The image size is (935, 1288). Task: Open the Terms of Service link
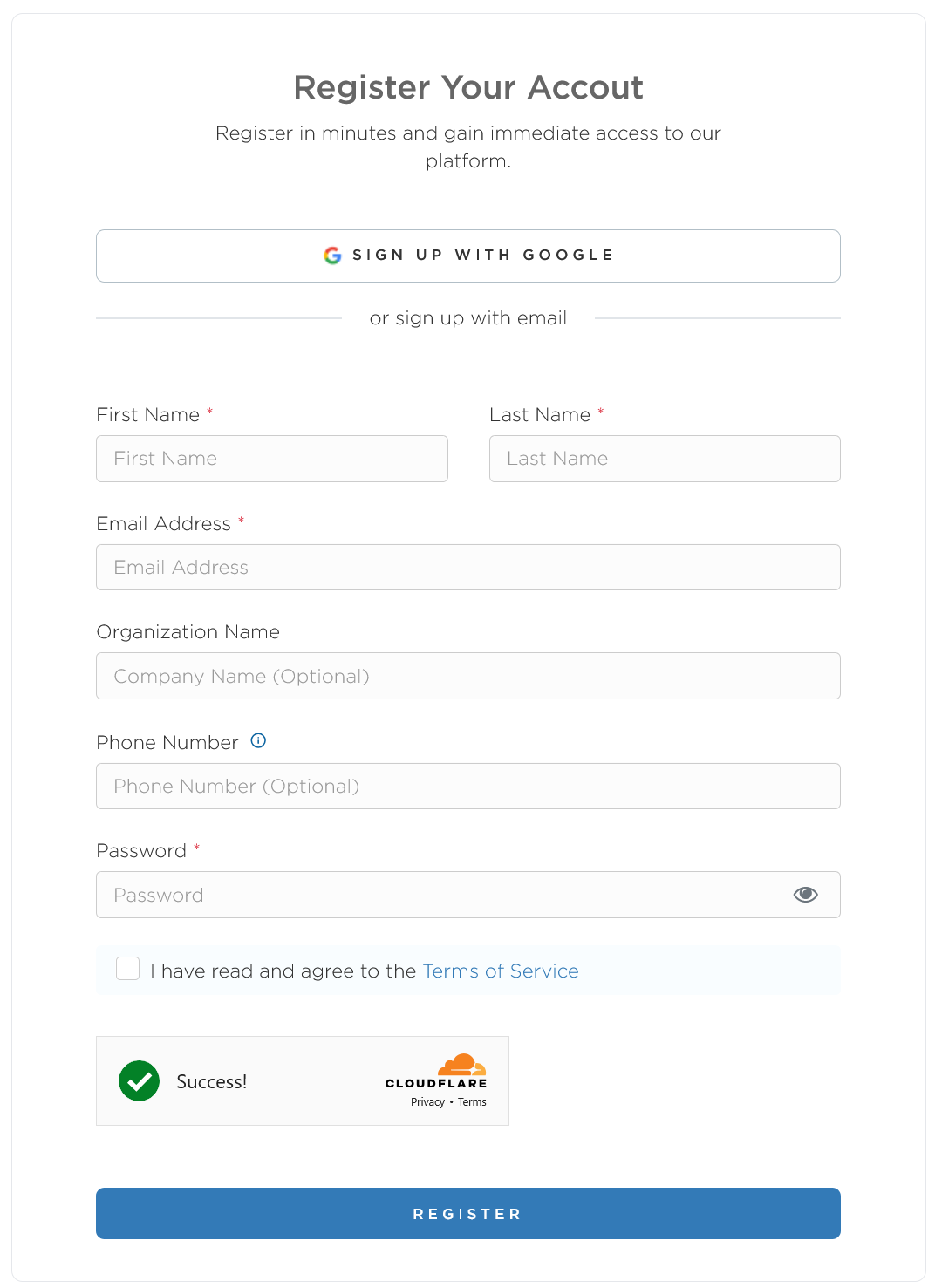click(x=501, y=971)
